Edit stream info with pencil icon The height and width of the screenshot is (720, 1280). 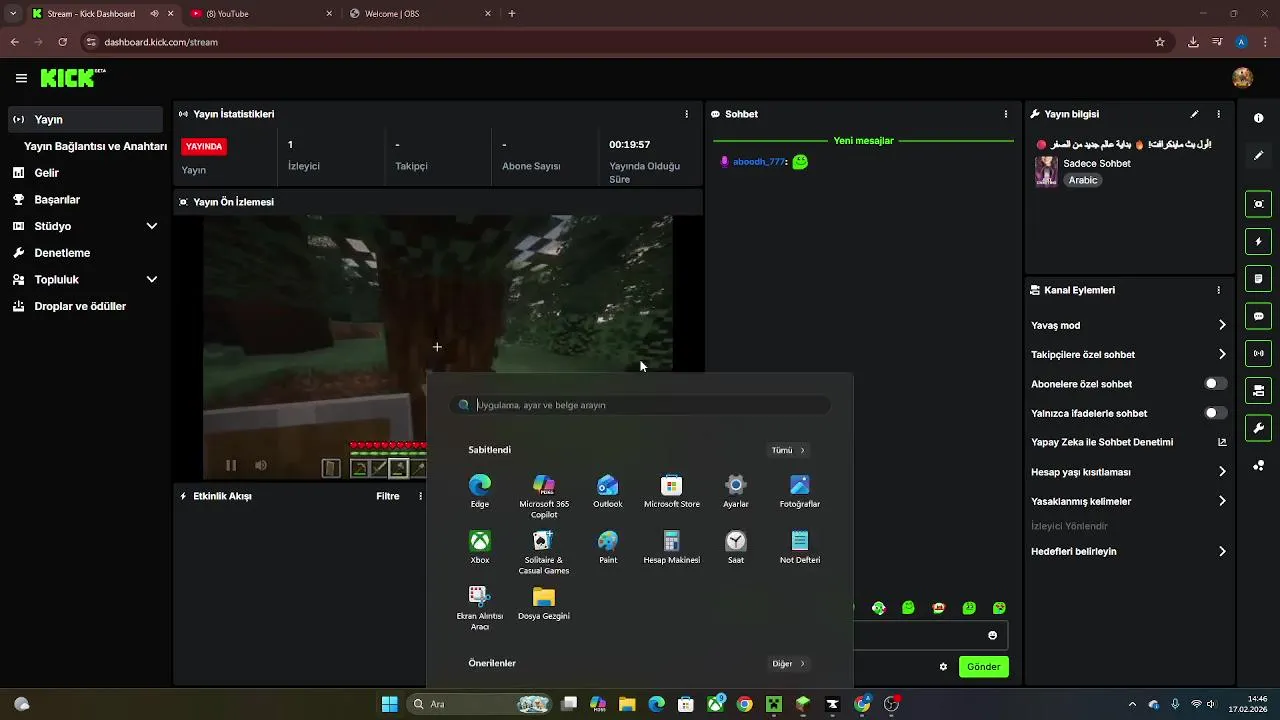1194,114
